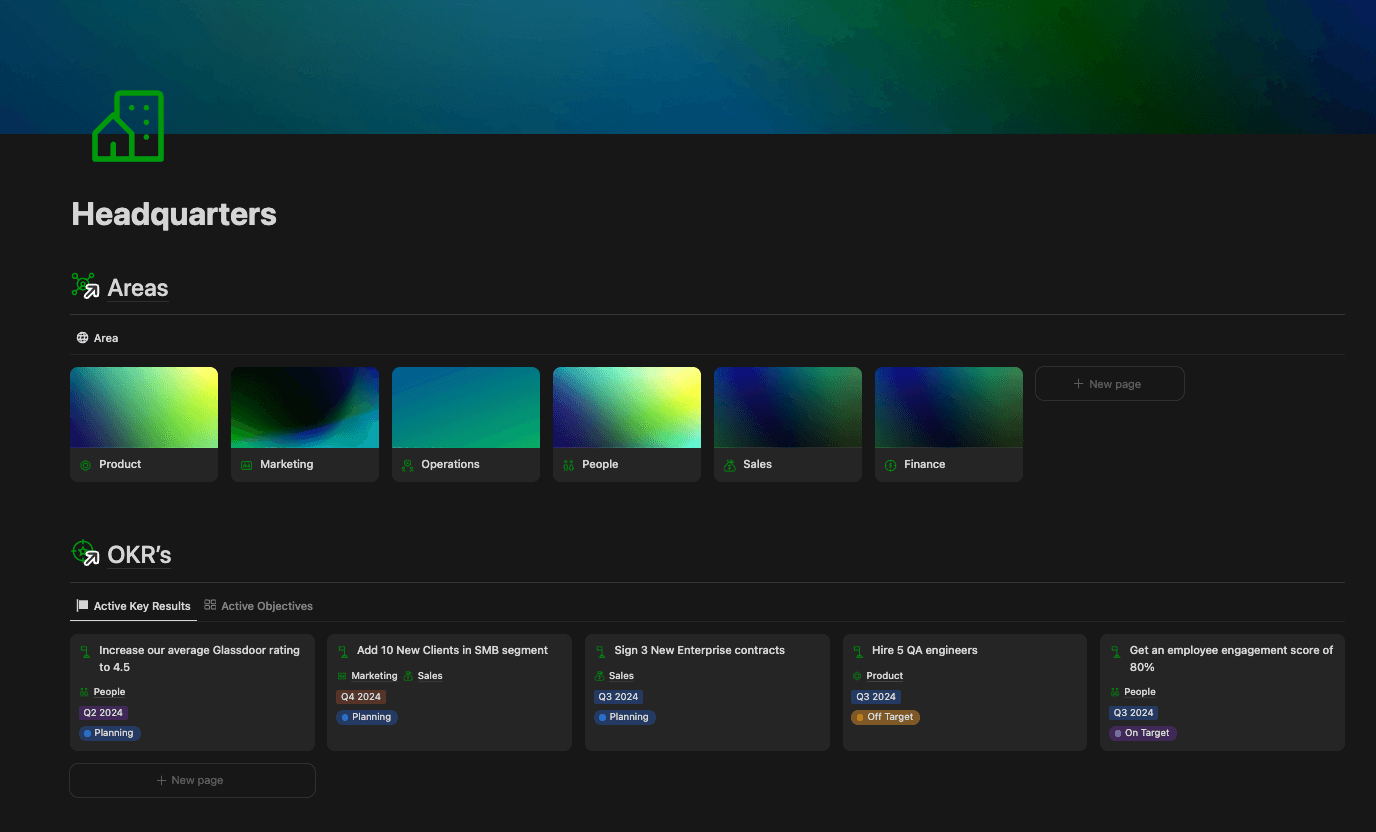1376x832 pixels.
Task: Click the OKR's target heading icon
Action: point(85,553)
